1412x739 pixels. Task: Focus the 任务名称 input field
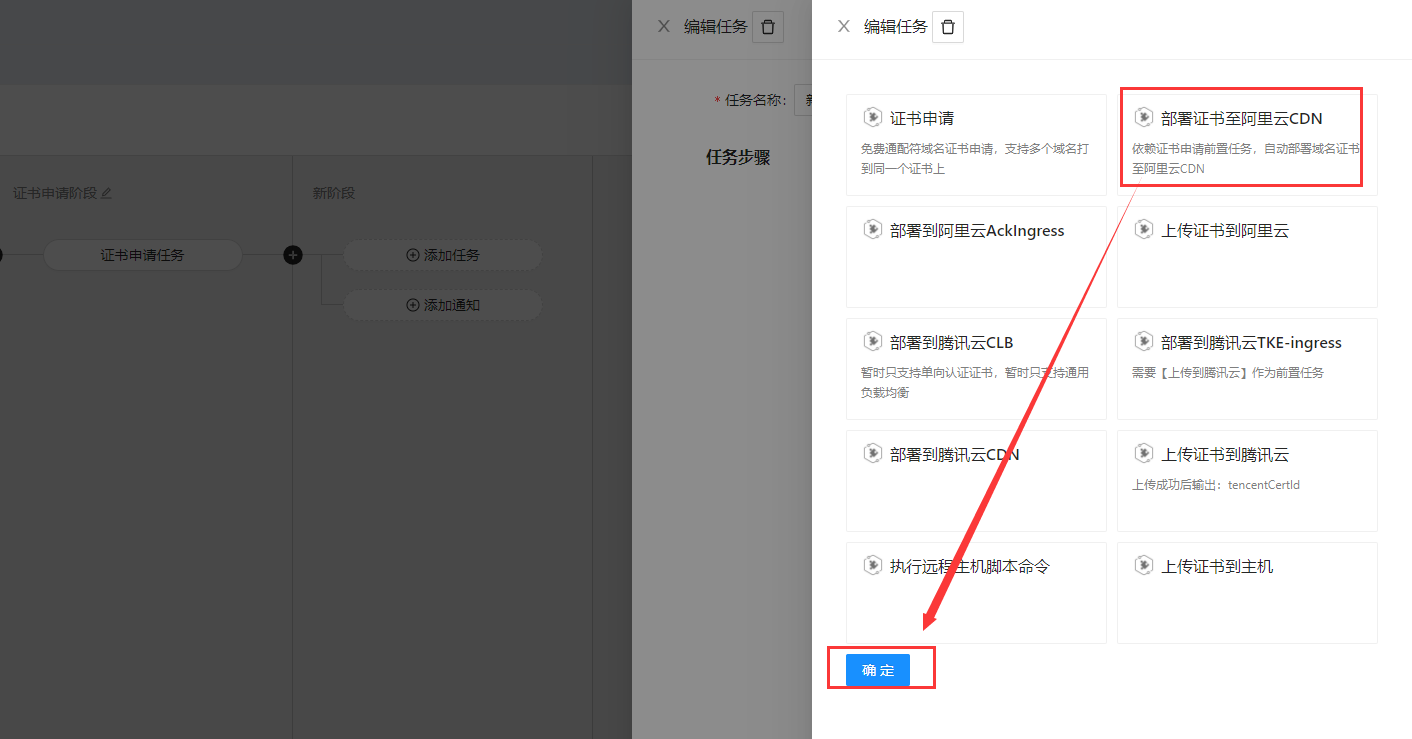pyautogui.click(x=803, y=100)
